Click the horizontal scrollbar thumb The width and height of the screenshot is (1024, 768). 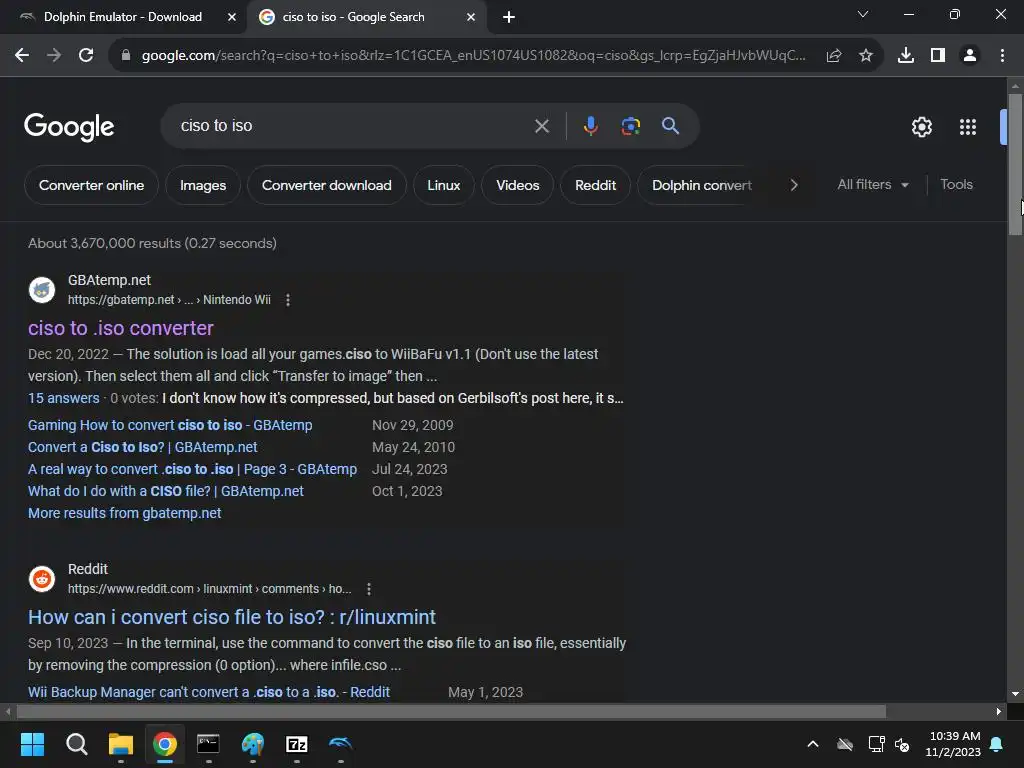tap(451, 711)
